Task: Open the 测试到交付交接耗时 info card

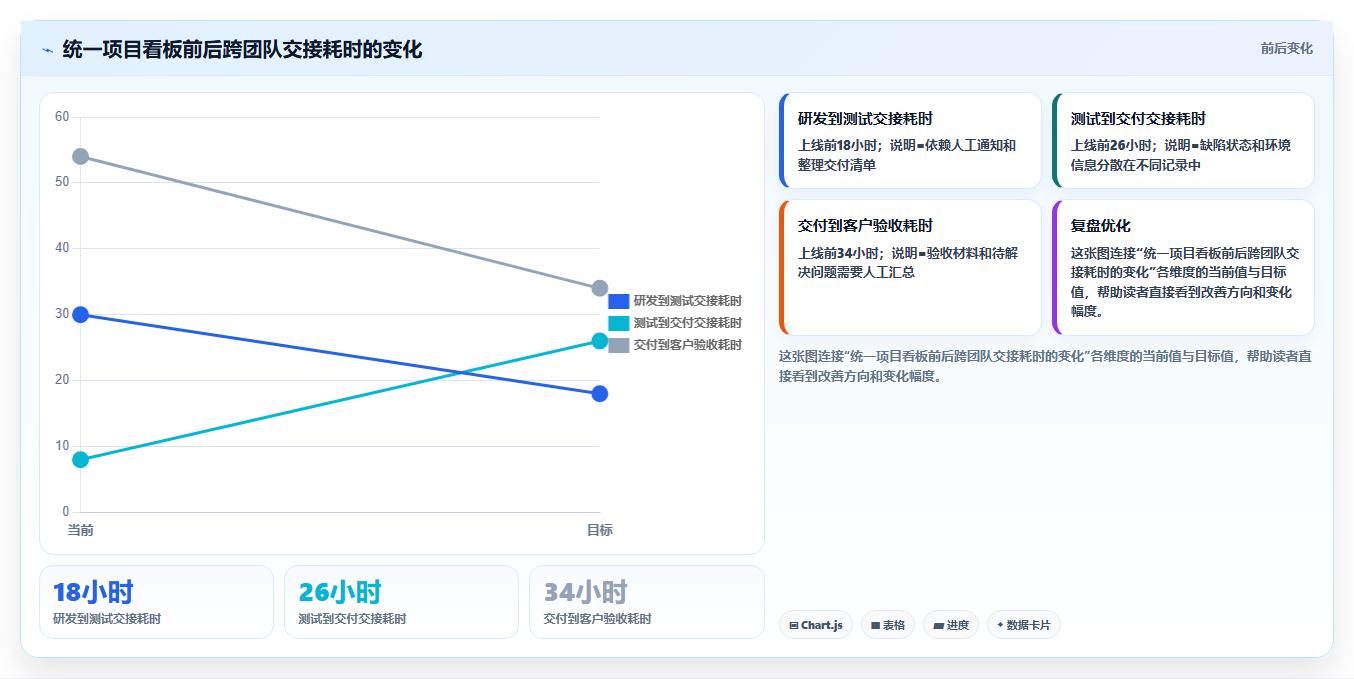Action: 1183,141
